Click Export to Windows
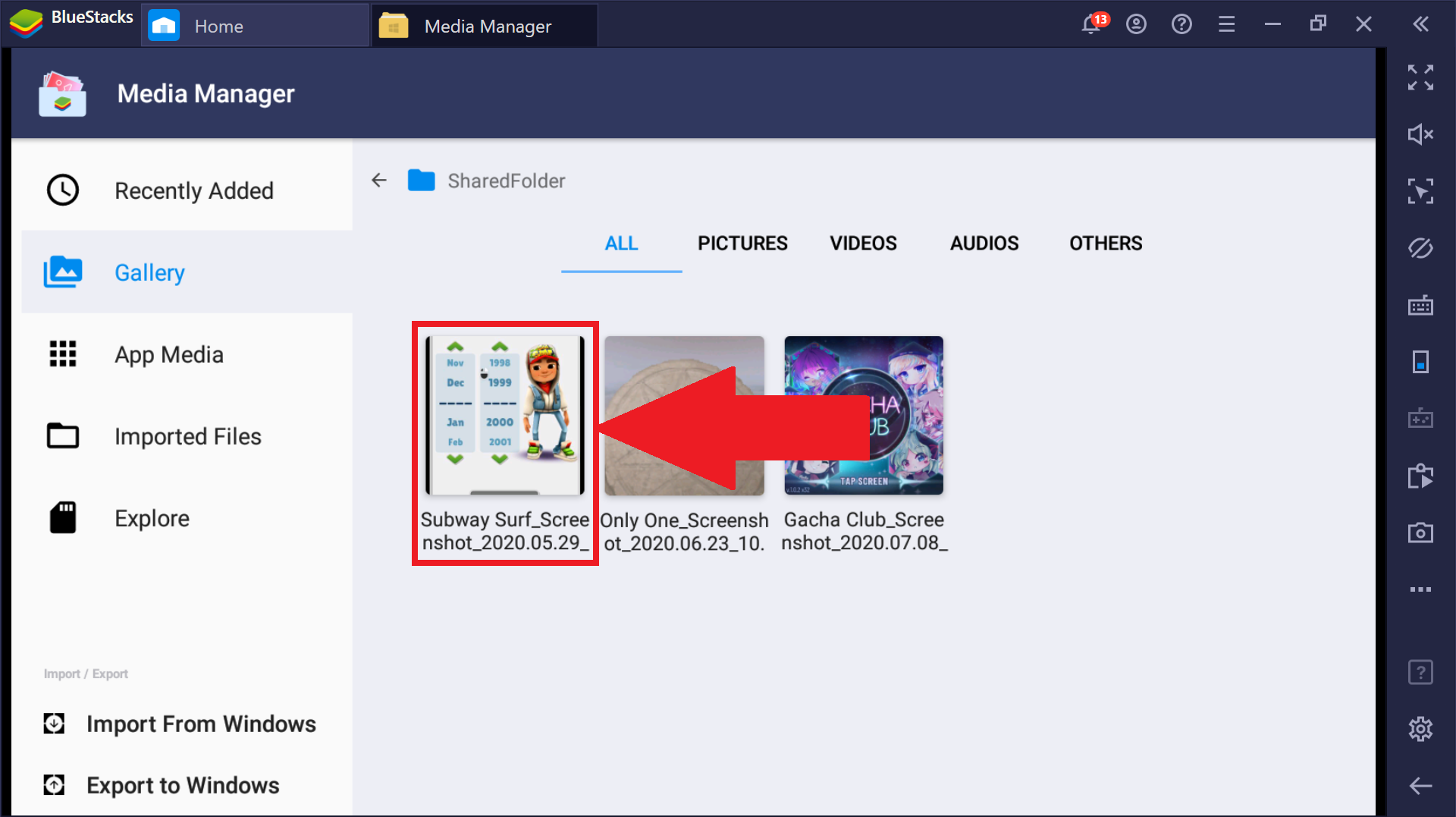The width and height of the screenshot is (1456, 817). (162, 785)
